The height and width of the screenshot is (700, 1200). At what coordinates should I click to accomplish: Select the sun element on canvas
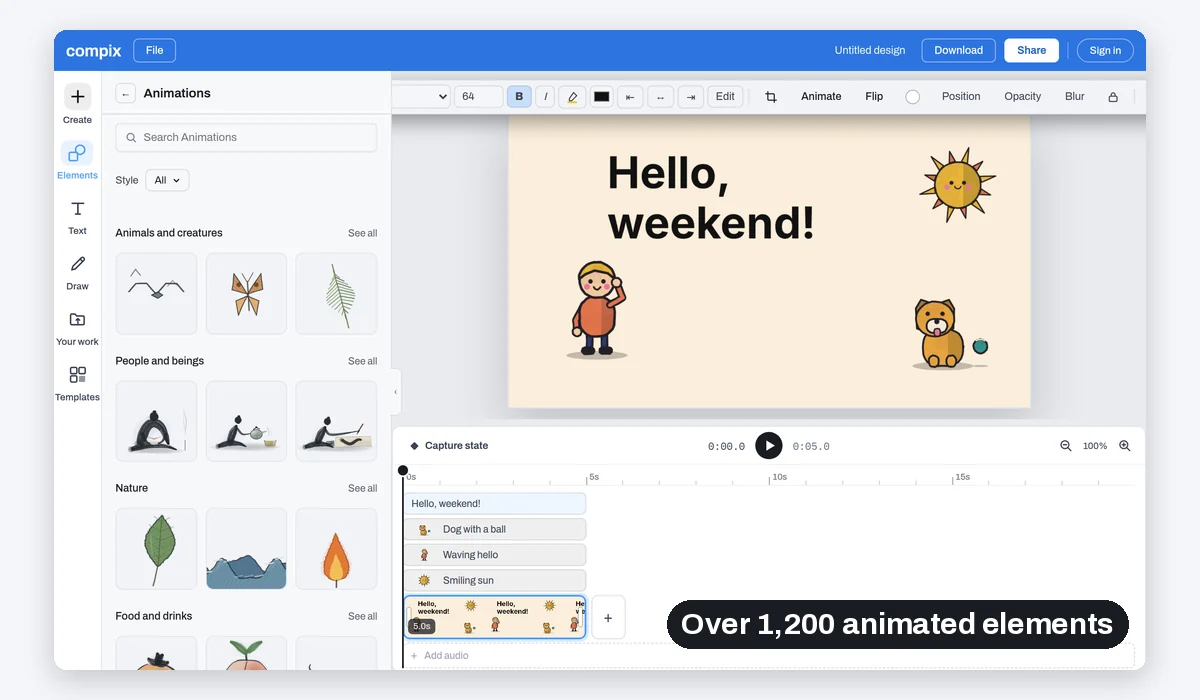click(x=957, y=185)
